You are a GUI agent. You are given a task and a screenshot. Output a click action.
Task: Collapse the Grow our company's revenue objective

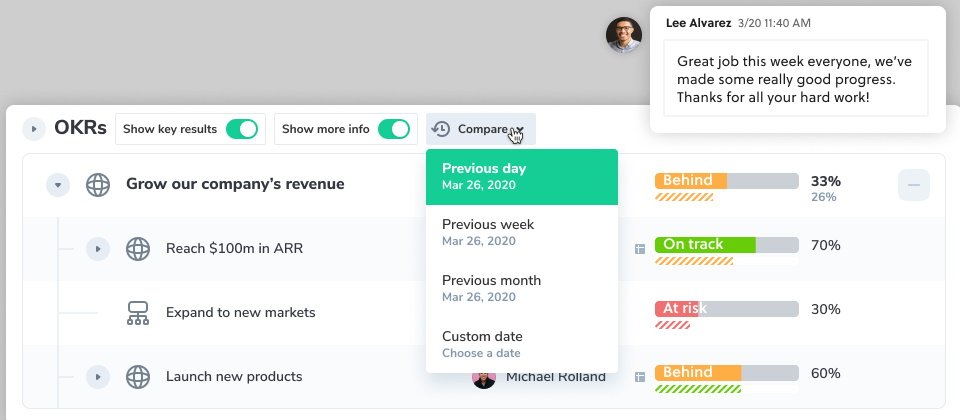[58, 184]
